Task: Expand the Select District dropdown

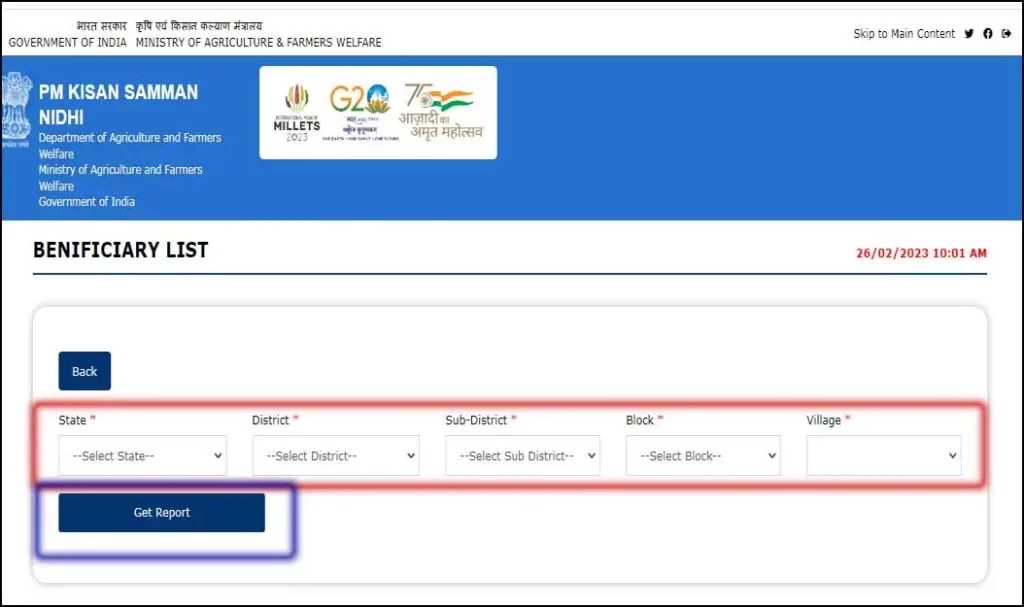Action: [x=337, y=455]
